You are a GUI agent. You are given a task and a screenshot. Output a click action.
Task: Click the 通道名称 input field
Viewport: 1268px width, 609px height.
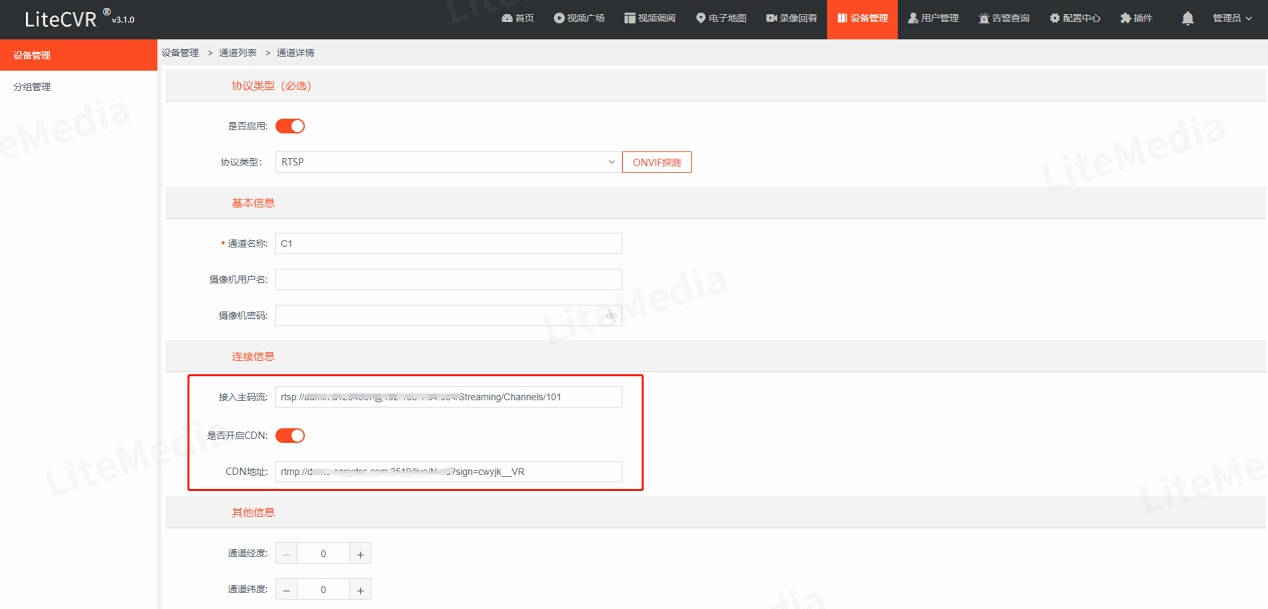point(448,243)
